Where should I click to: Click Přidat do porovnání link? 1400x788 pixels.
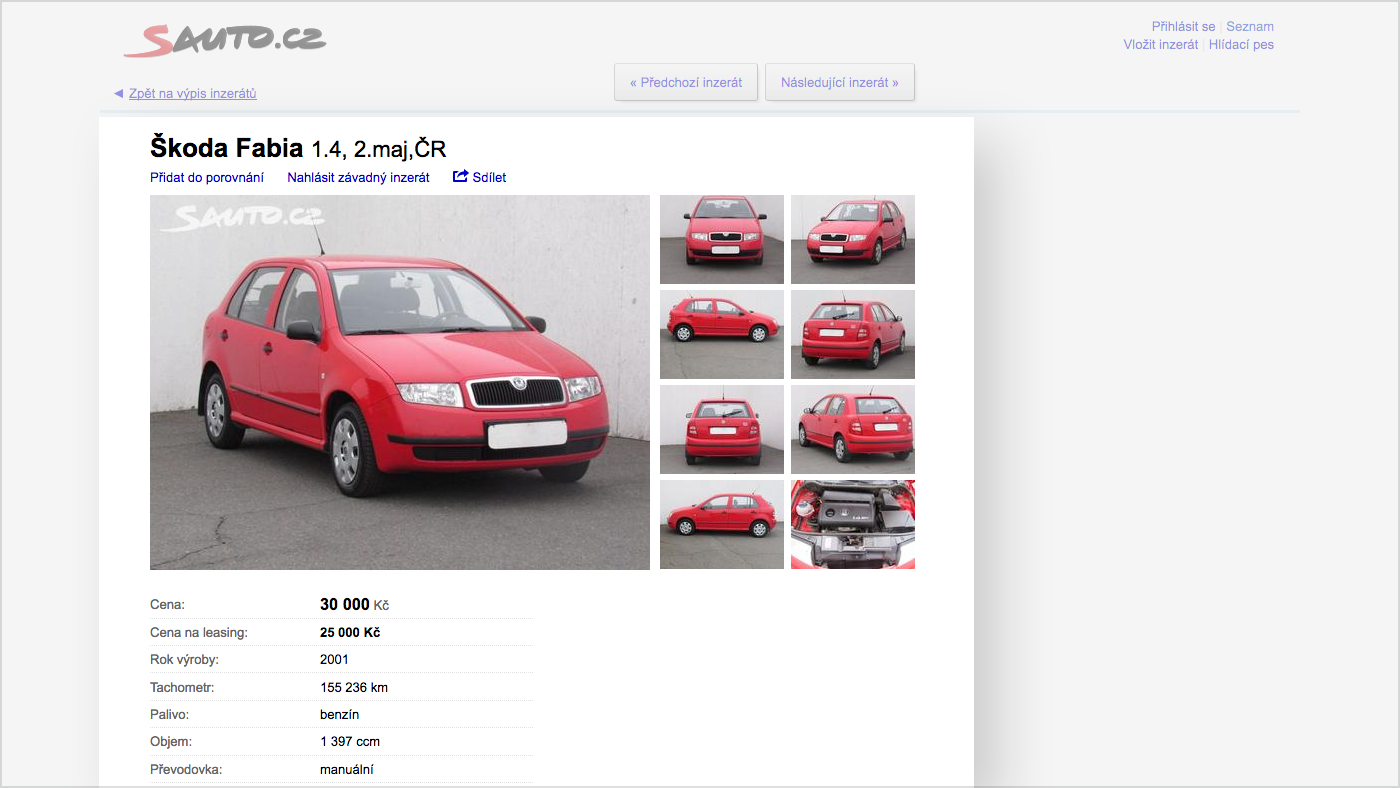tap(207, 177)
